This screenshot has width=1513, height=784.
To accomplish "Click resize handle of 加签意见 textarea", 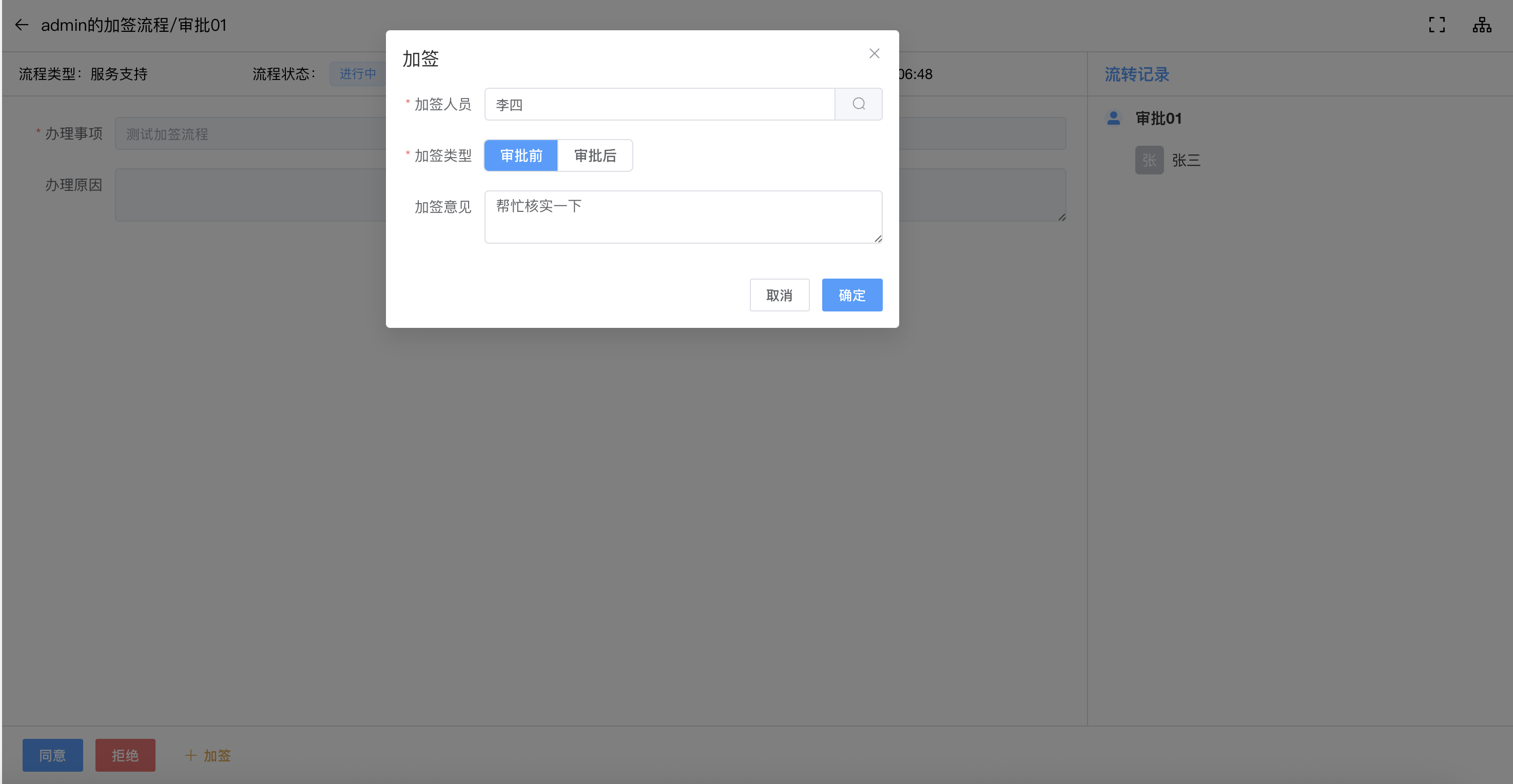I will click(878, 239).
